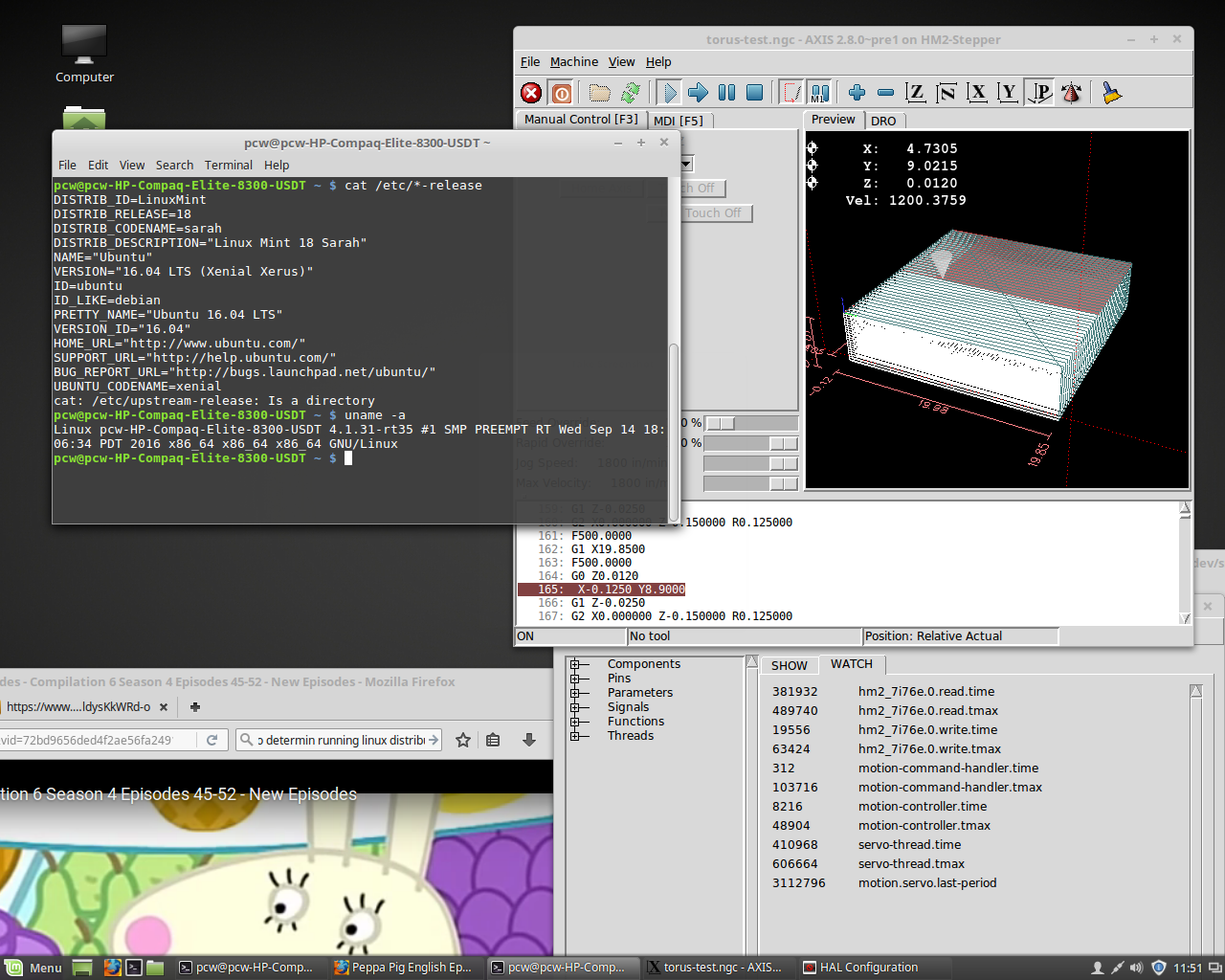Zoom out preview with minus icon
The height and width of the screenshot is (980, 1225).
tap(886, 93)
